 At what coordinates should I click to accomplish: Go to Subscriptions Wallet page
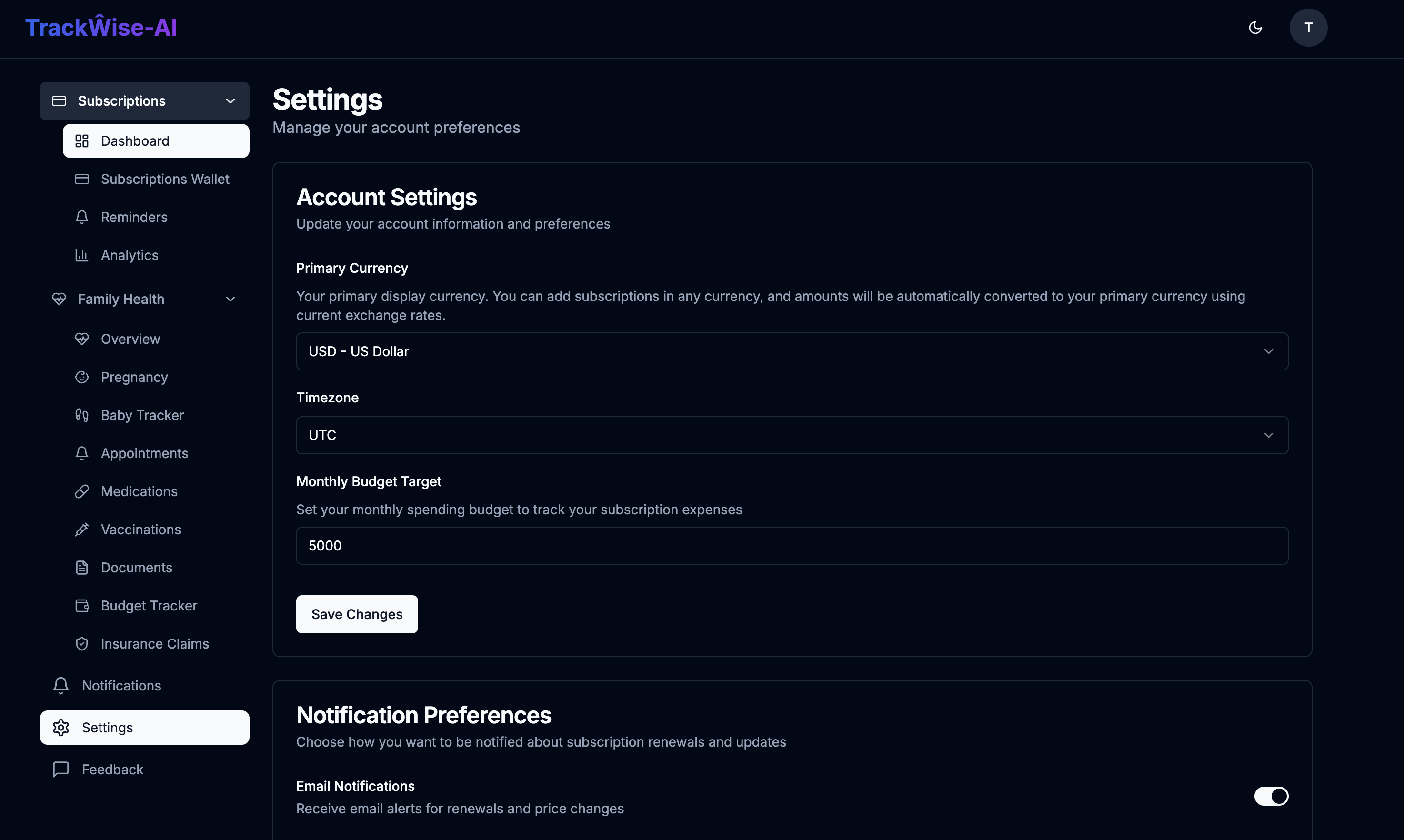tap(164, 179)
